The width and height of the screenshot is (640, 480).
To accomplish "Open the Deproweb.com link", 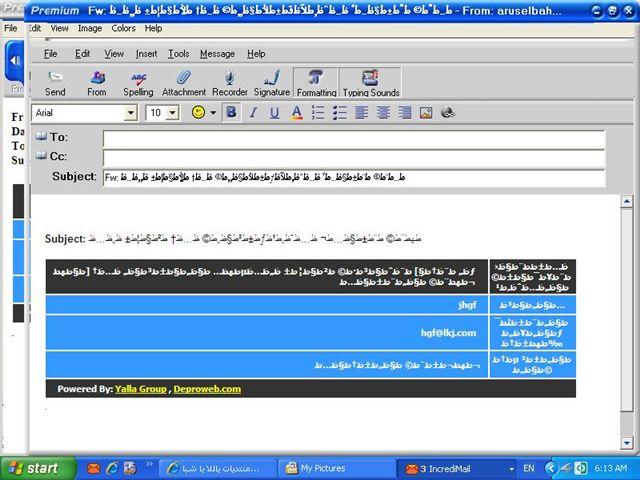I will pyautogui.click(x=207, y=389).
